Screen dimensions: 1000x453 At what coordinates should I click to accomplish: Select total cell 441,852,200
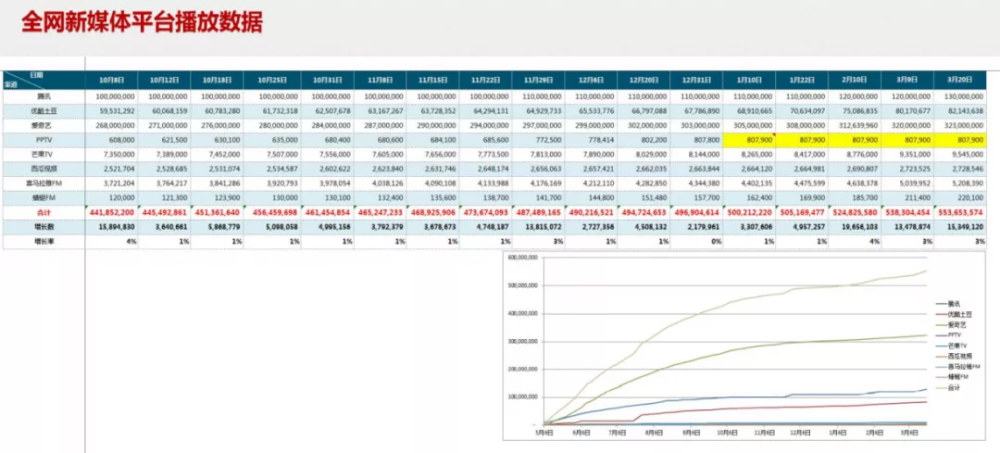pos(111,213)
